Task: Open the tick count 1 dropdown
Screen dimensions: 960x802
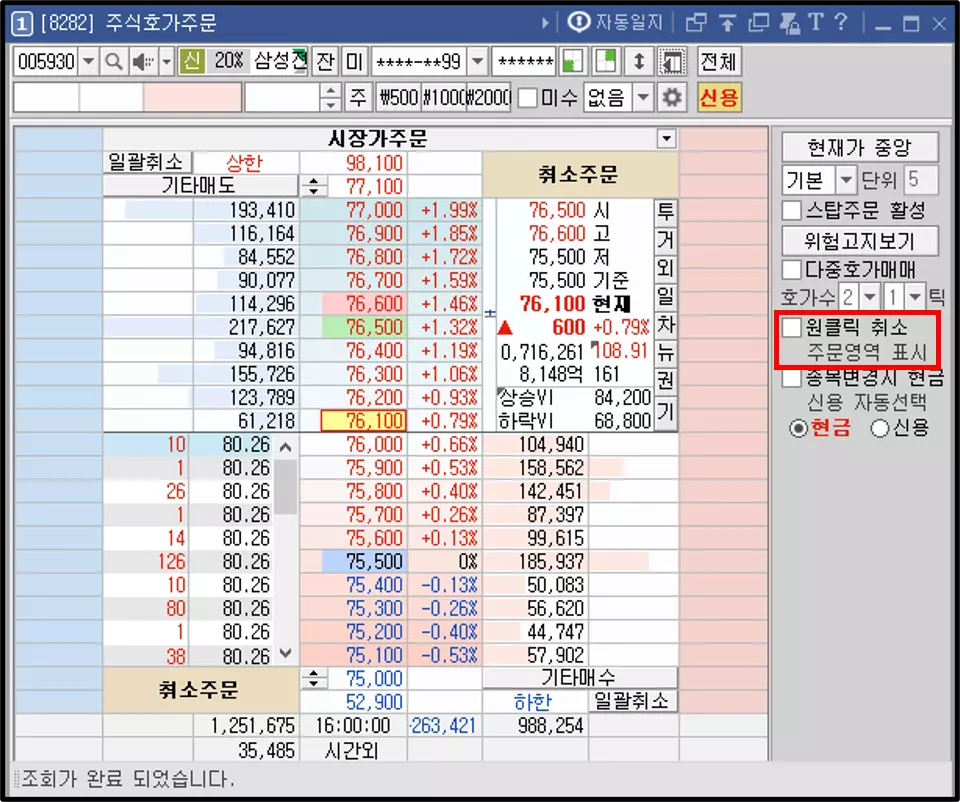Action: 915,298
